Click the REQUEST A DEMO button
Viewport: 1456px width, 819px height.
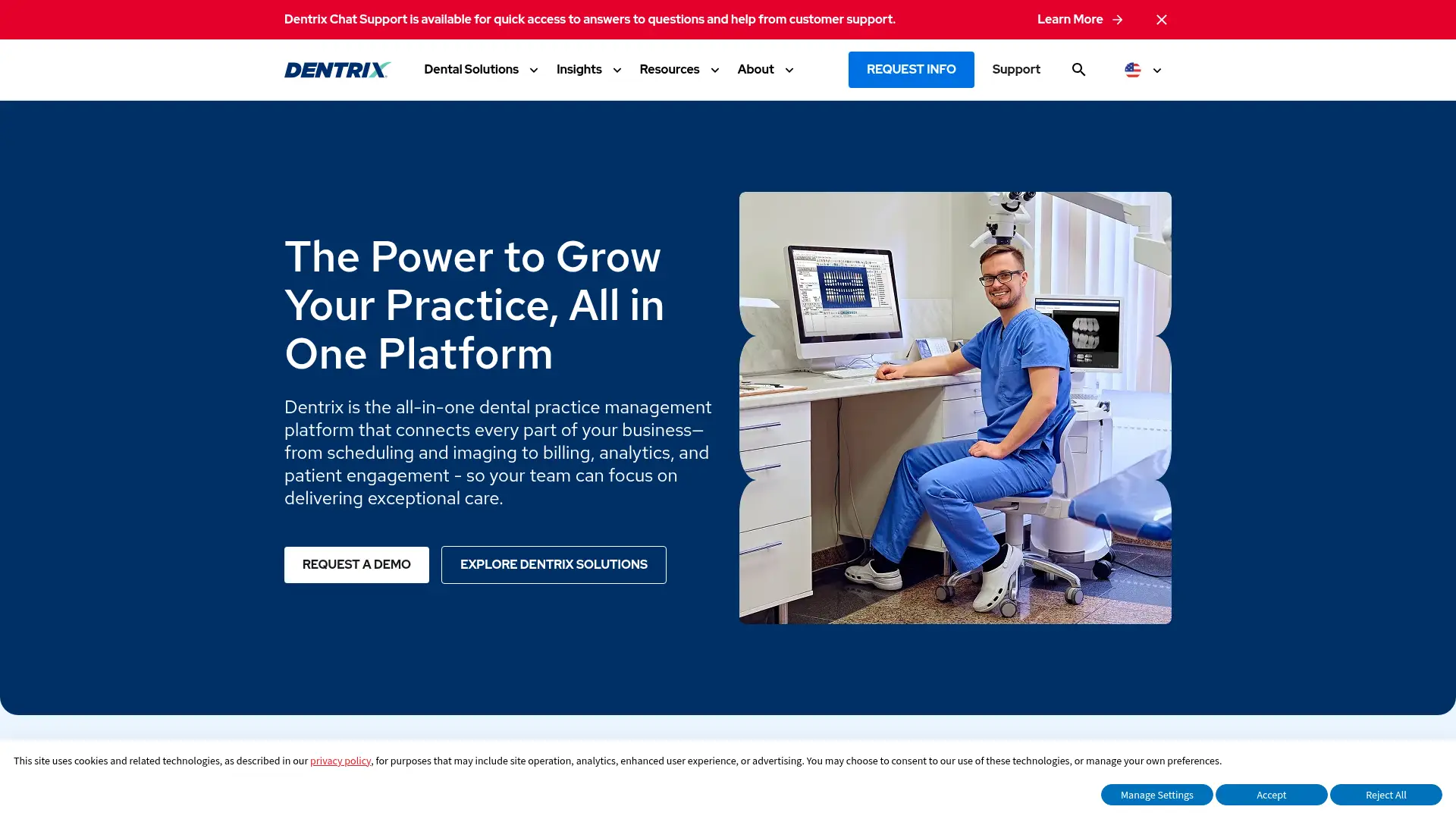pos(356,565)
